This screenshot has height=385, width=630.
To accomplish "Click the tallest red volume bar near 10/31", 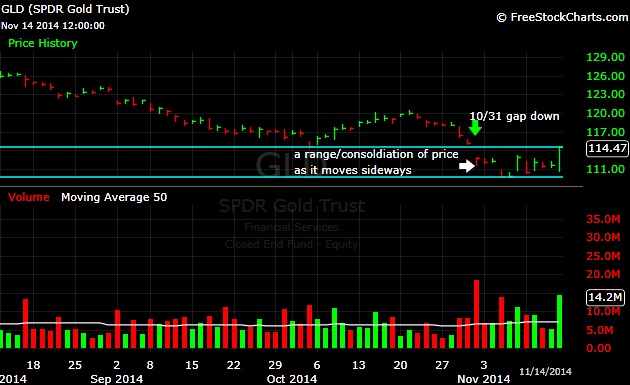I will click(x=477, y=314).
